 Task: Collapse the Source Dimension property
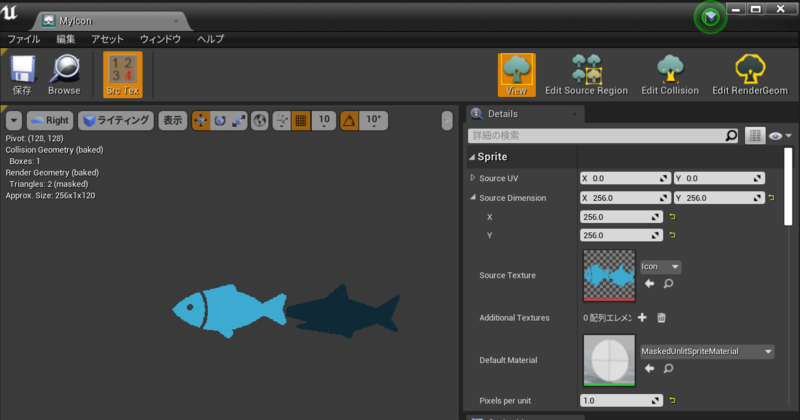[472, 197]
